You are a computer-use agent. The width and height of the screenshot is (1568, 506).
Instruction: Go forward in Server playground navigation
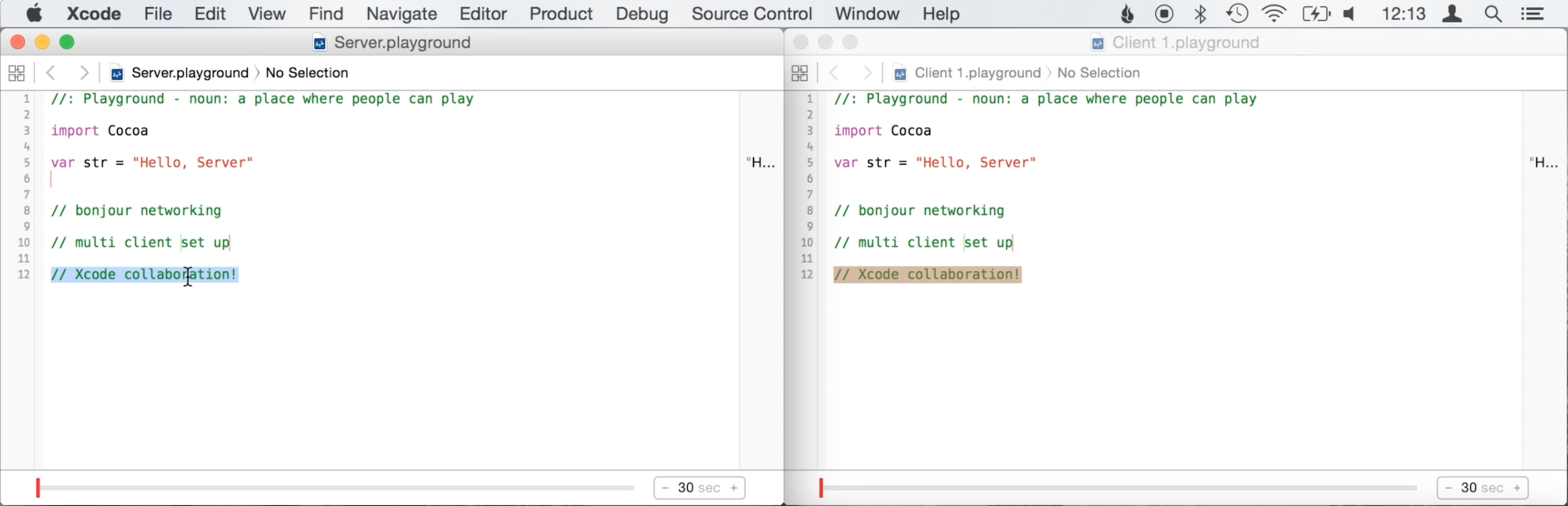(x=84, y=73)
